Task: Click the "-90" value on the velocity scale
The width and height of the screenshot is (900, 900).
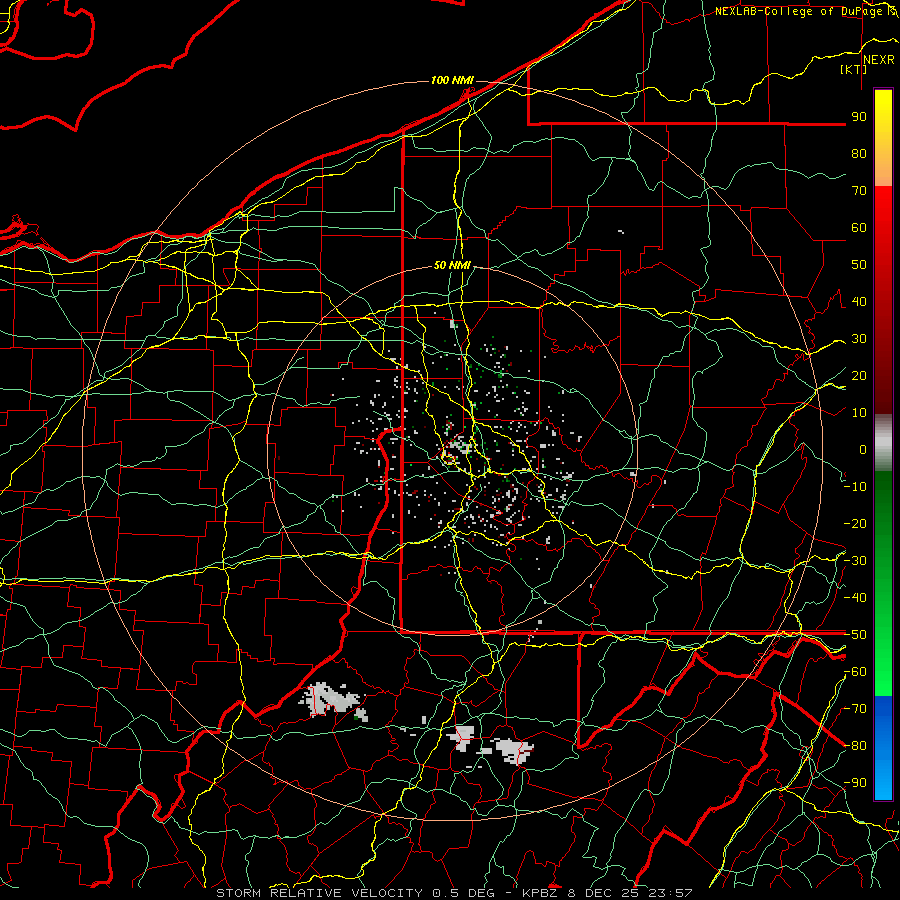Action: tap(855, 783)
